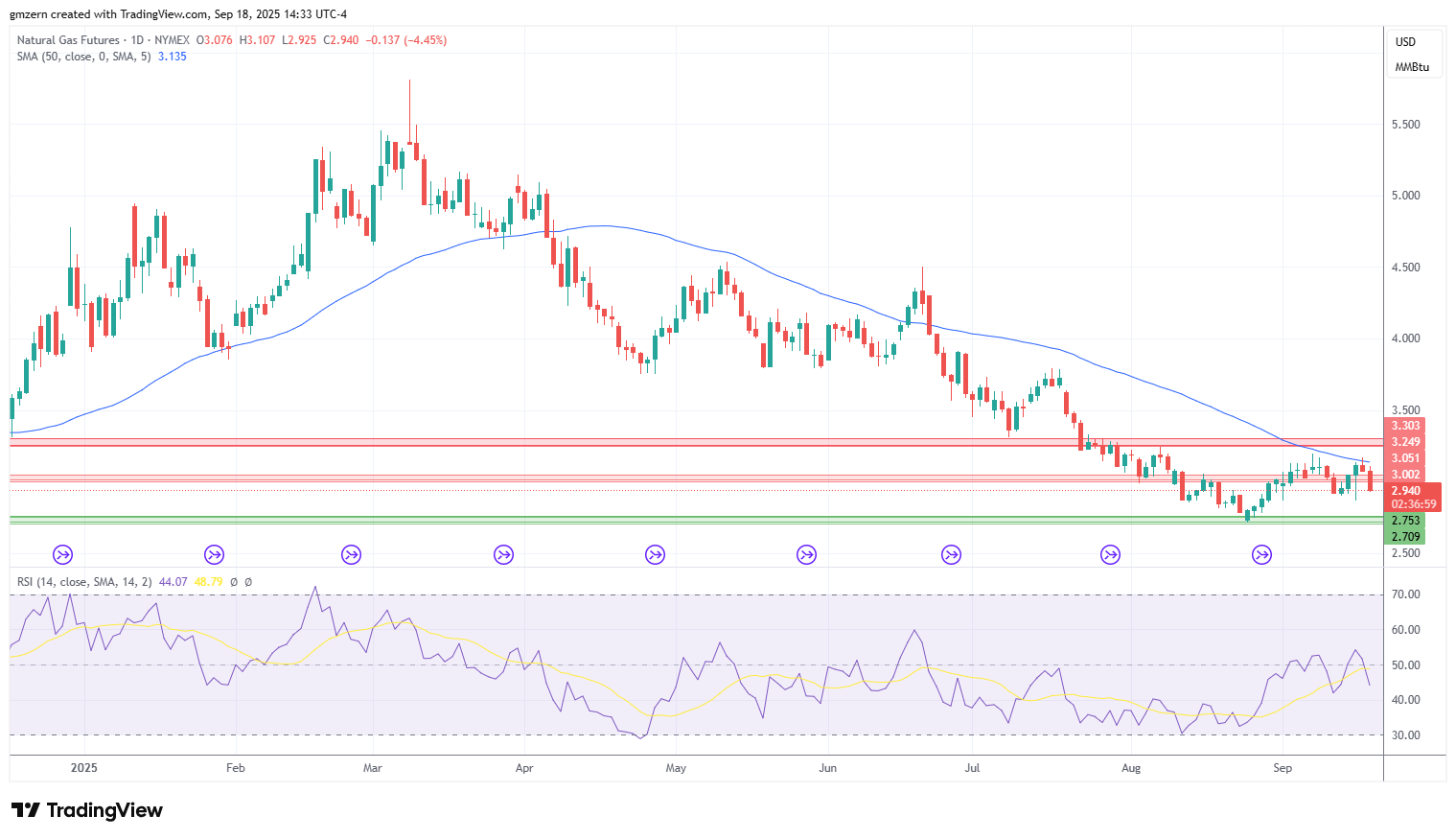Click the 5.500 price axis label

click(1406, 125)
